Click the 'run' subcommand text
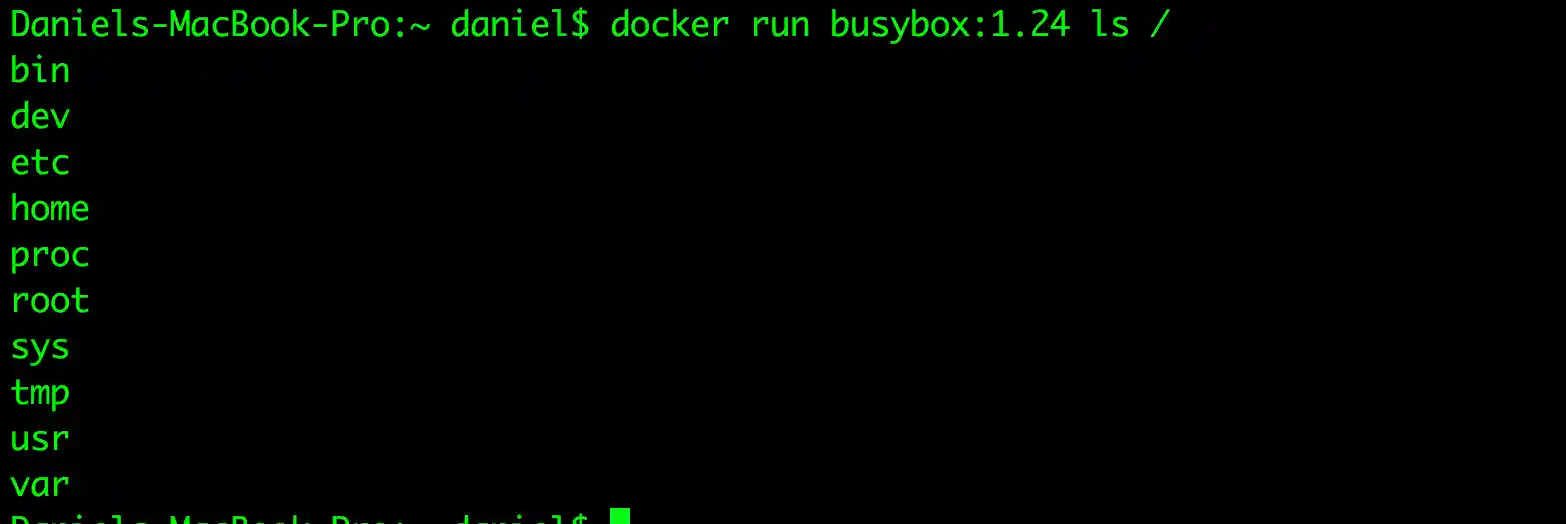1566x524 pixels. point(780,25)
